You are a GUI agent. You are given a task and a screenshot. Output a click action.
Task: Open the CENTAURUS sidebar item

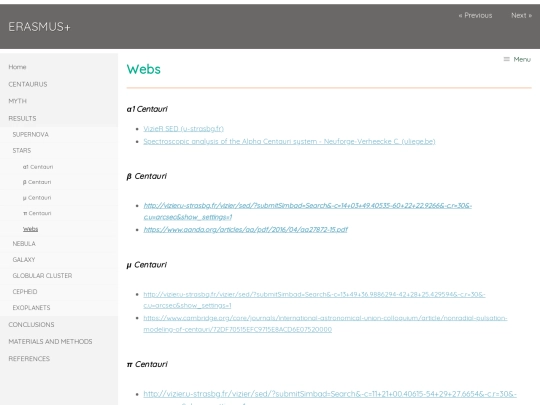coord(28,84)
